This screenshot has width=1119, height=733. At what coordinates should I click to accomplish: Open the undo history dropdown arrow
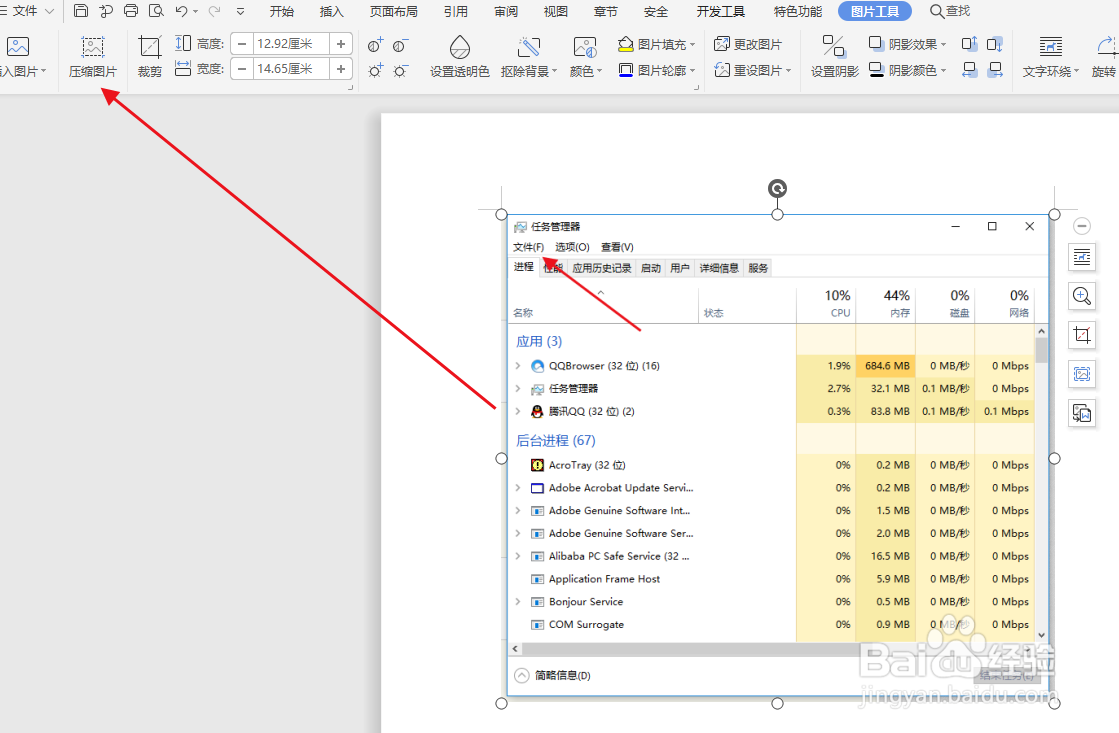point(196,11)
